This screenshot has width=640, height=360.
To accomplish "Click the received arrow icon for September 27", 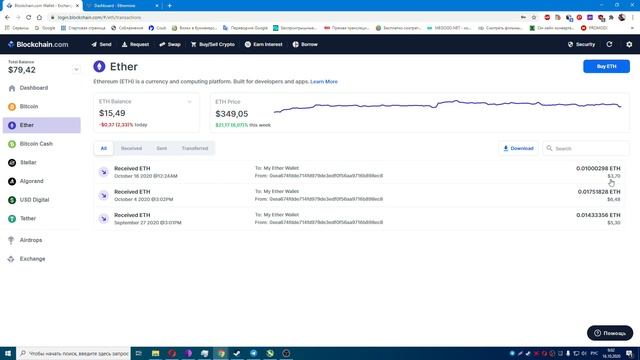I will pos(104,218).
